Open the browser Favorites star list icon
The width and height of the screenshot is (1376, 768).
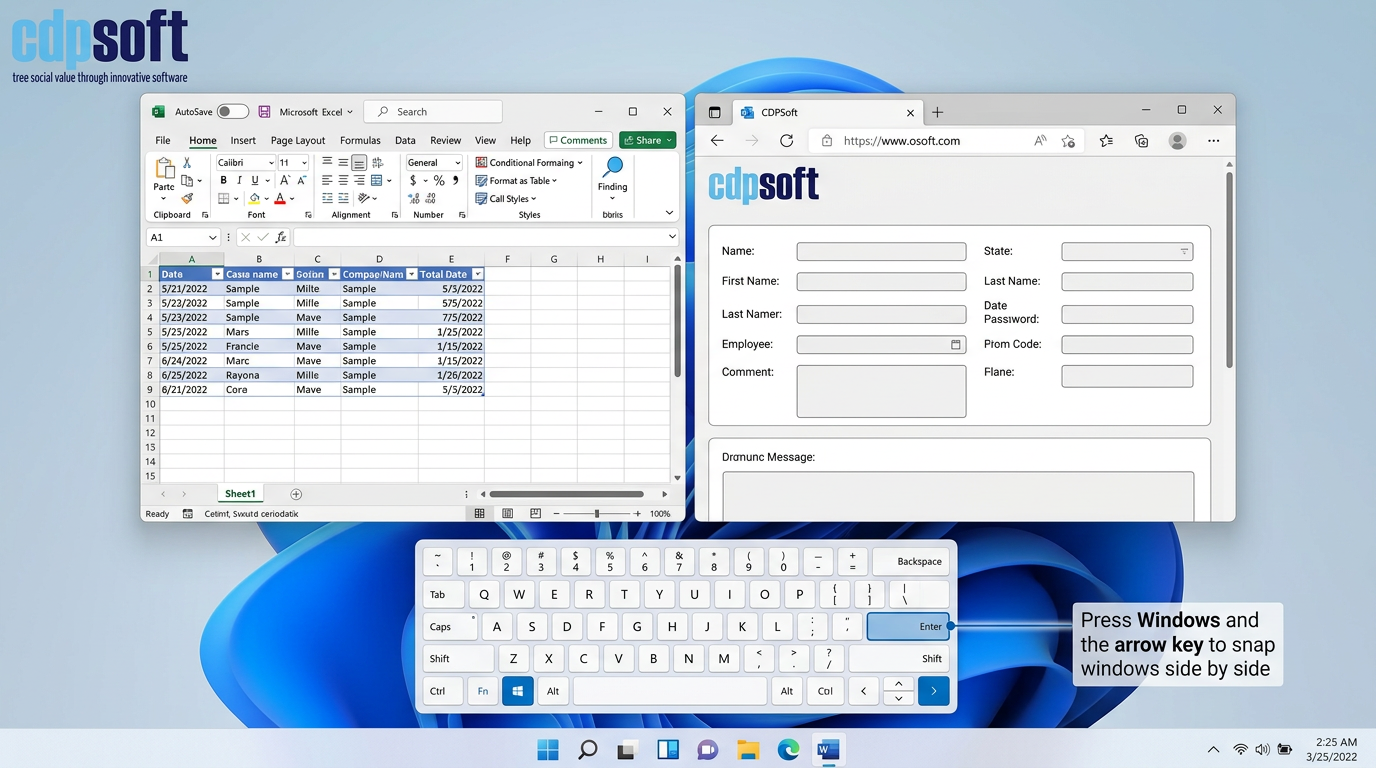(1106, 141)
